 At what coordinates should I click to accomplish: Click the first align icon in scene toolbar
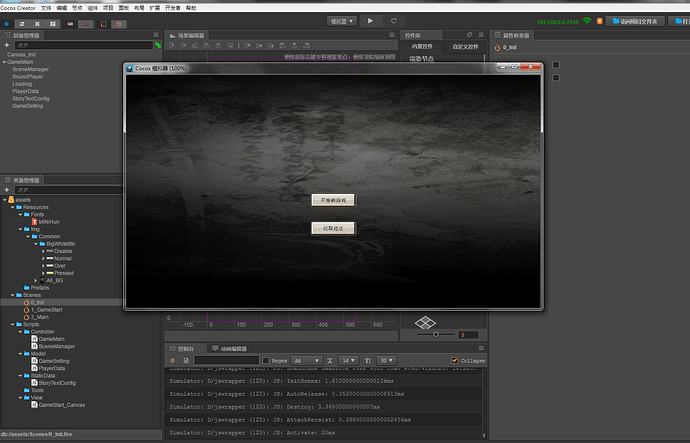point(172,45)
